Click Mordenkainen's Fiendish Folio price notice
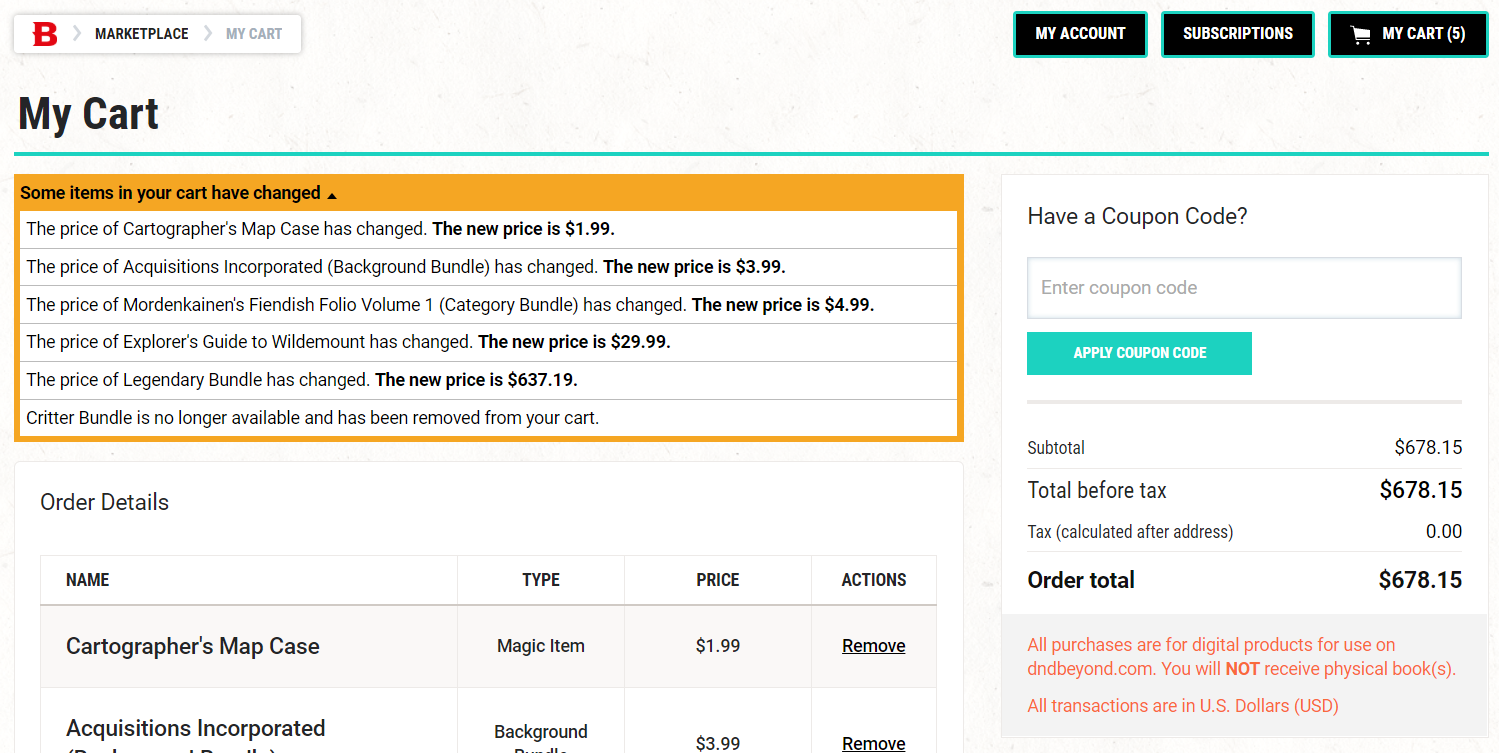The height and width of the screenshot is (753, 1499). click(x=488, y=305)
